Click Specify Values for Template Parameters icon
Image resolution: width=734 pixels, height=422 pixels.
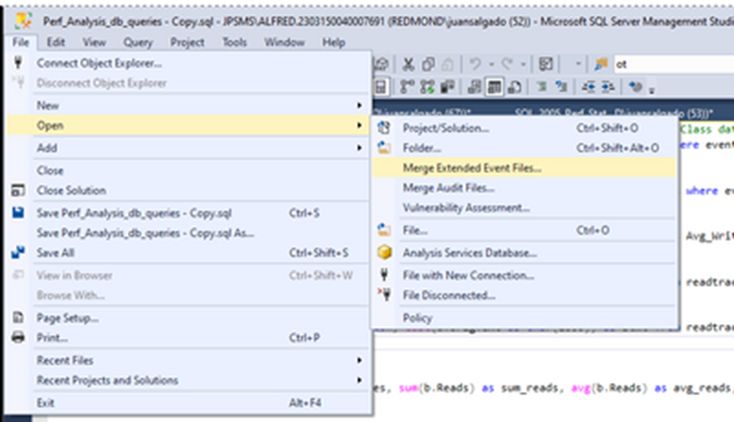click(x=635, y=87)
